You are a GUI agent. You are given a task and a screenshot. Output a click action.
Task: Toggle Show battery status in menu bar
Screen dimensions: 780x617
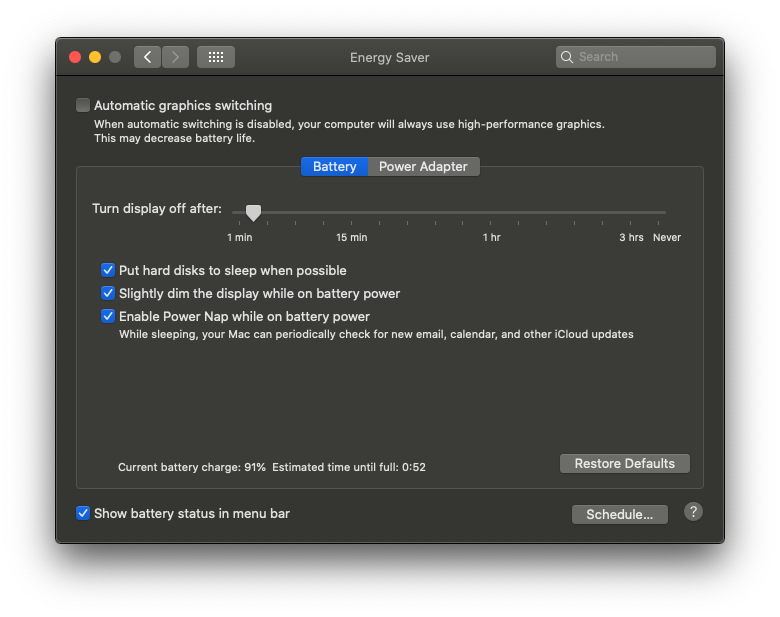click(x=83, y=513)
